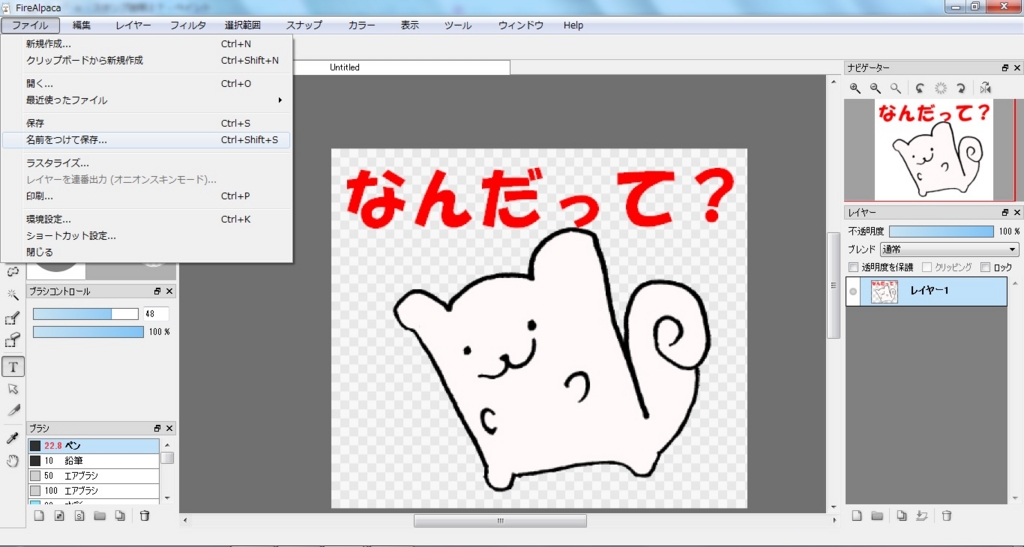Viewport: 1024px width, 547px height.
Task: Click 名前をつけて保存...
Action: click(x=146, y=140)
